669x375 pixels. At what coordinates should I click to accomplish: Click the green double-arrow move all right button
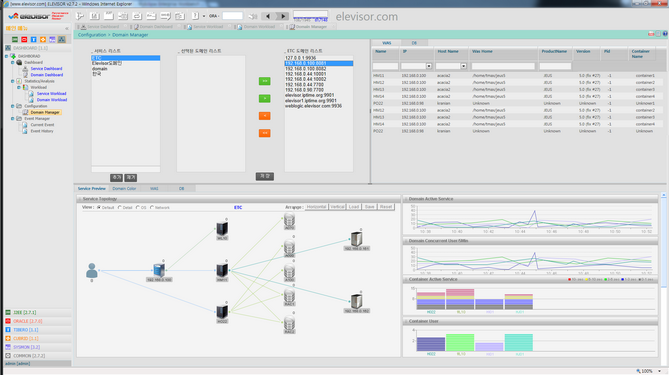click(265, 81)
